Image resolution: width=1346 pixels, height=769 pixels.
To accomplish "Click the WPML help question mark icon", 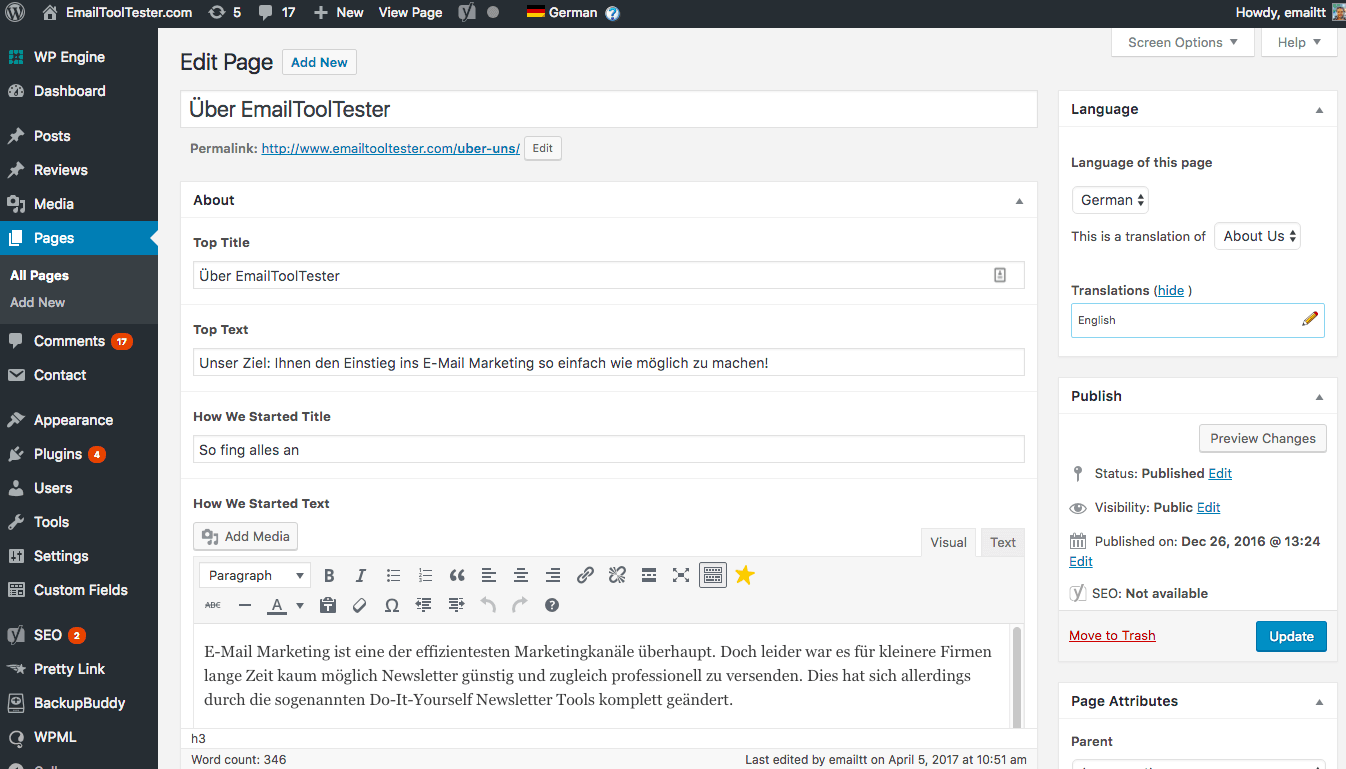I will coord(612,13).
